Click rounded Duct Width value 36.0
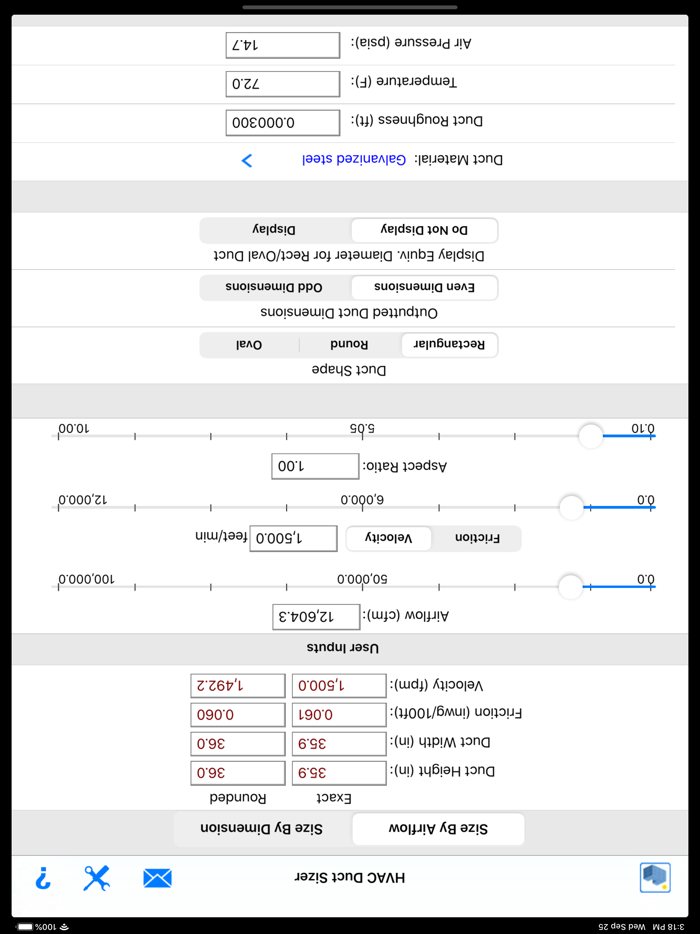Image resolution: width=700 pixels, height=934 pixels. click(238, 744)
